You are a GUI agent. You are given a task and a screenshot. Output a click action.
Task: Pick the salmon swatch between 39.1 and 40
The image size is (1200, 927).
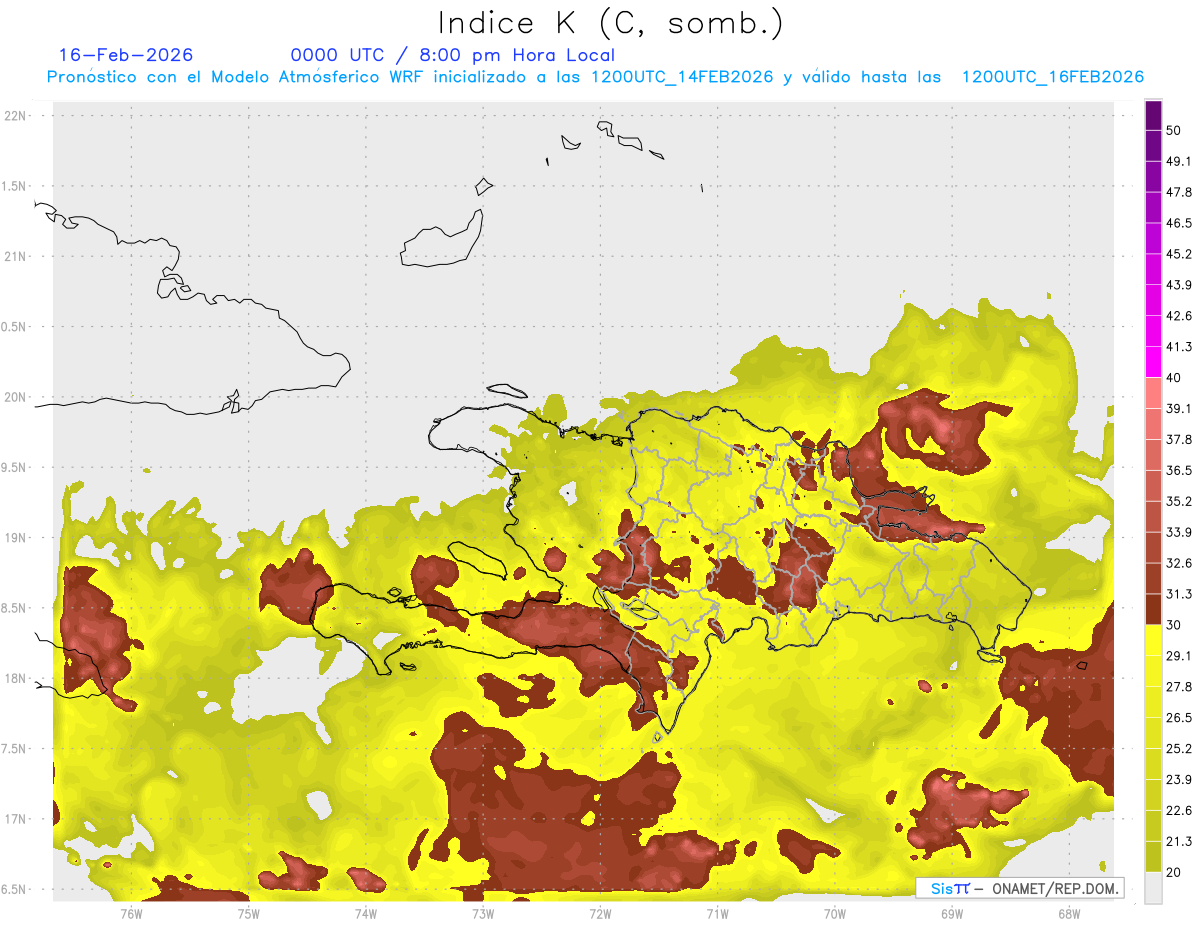click(x=1153, y=394)
